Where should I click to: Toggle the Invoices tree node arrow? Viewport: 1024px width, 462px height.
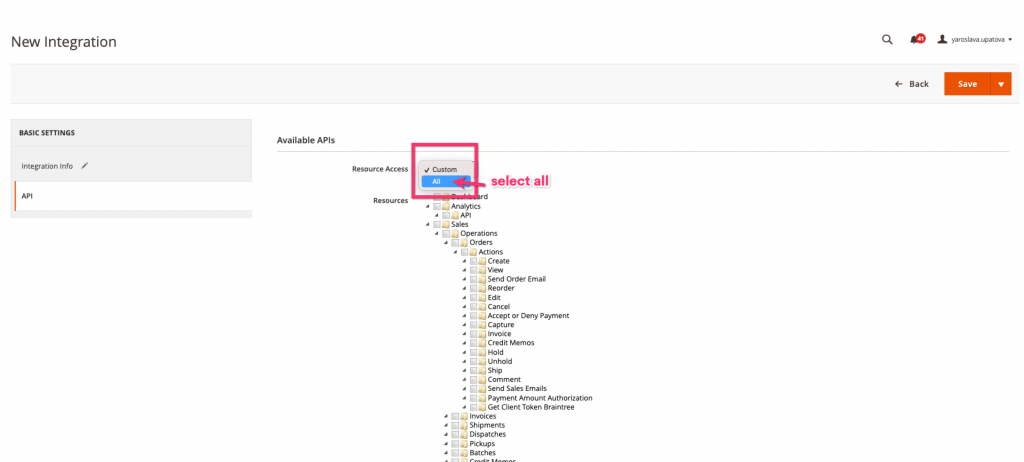(446, 416)
